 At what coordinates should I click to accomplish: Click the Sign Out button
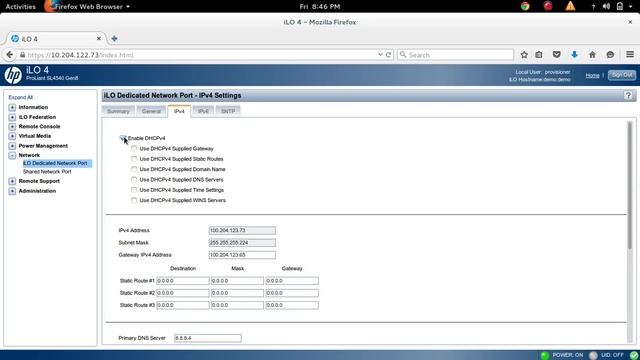pos(622,75)
